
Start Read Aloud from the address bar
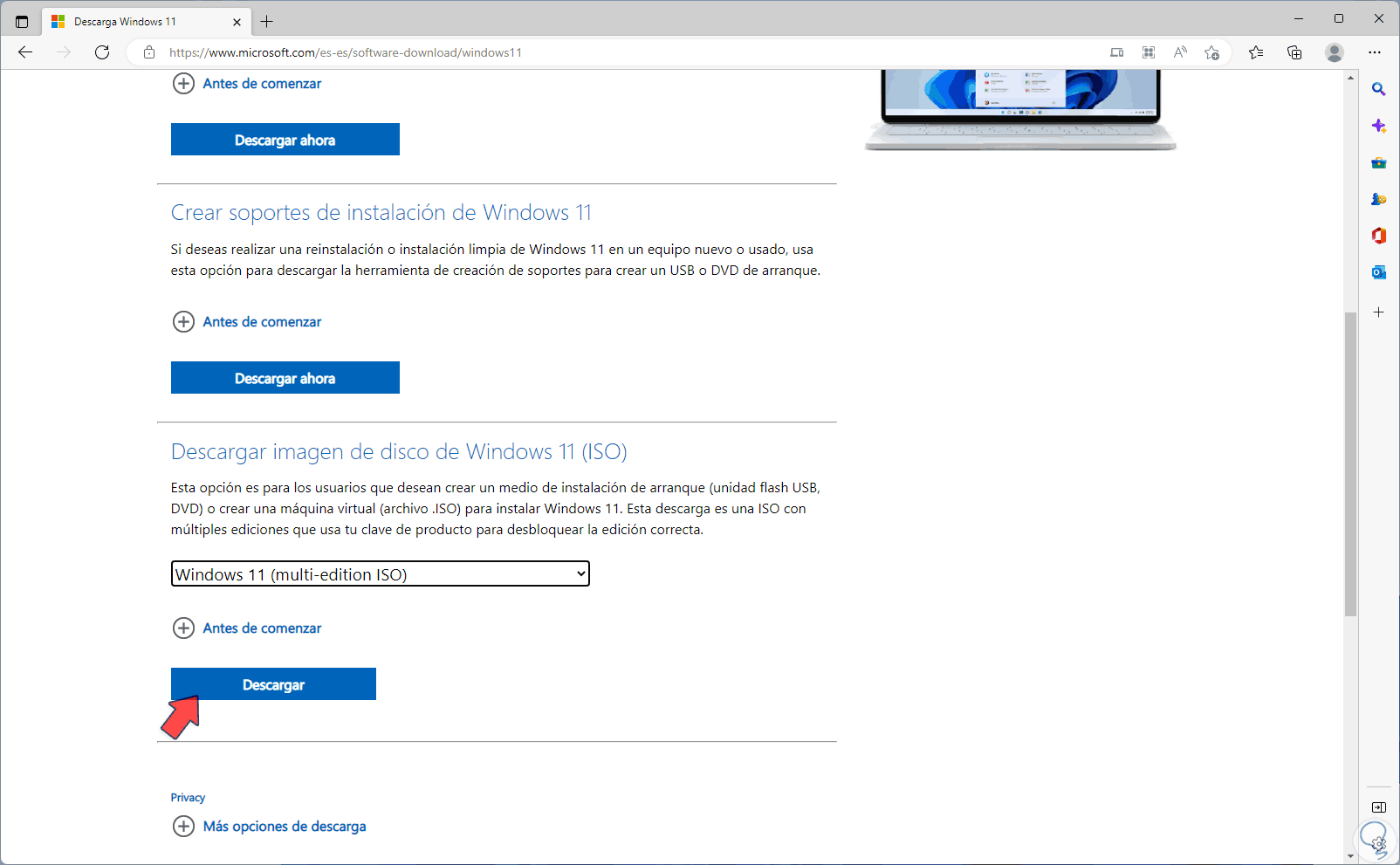1180,52
